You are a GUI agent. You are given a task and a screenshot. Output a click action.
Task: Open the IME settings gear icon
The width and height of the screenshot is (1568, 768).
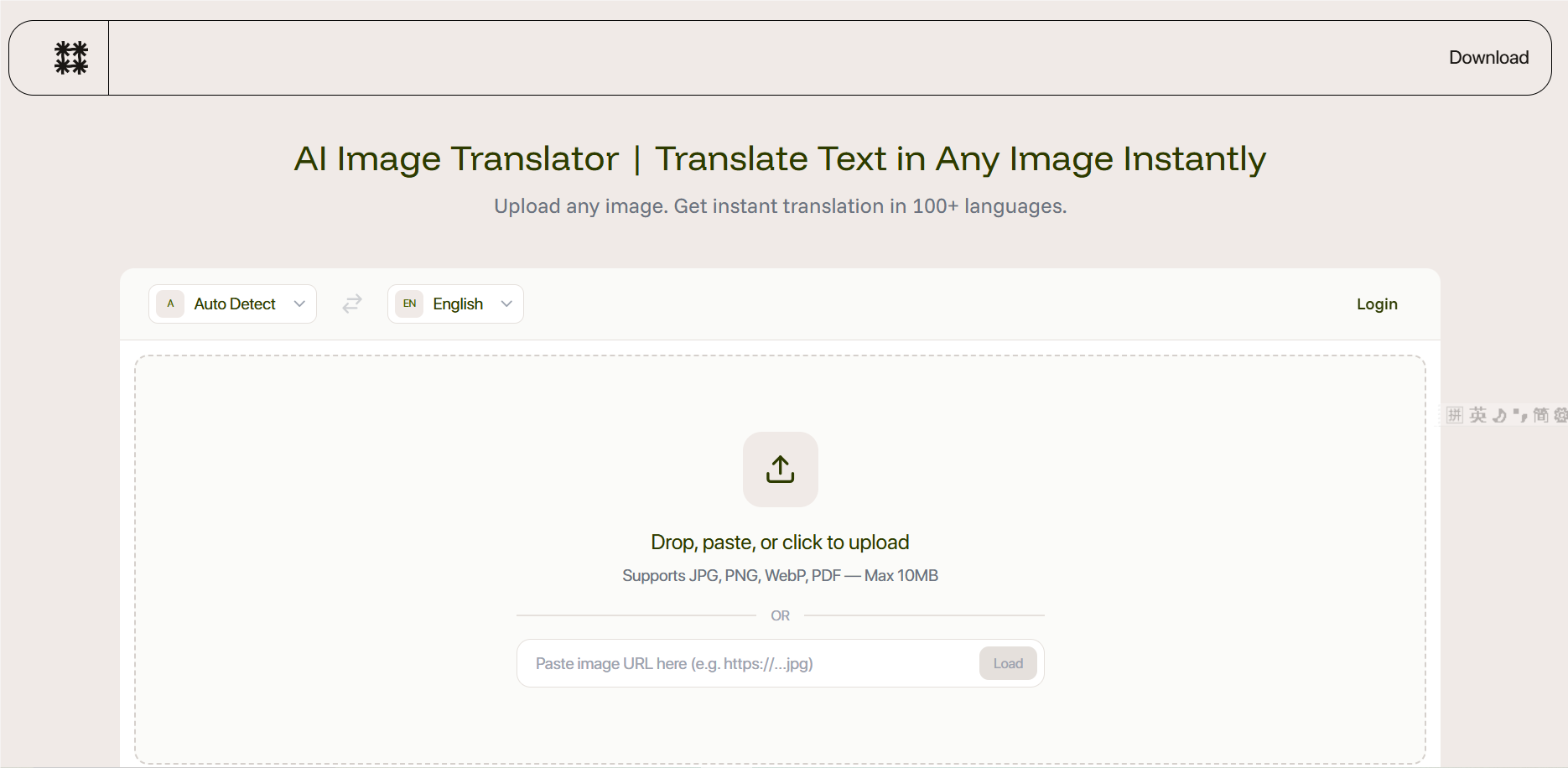1560,415
